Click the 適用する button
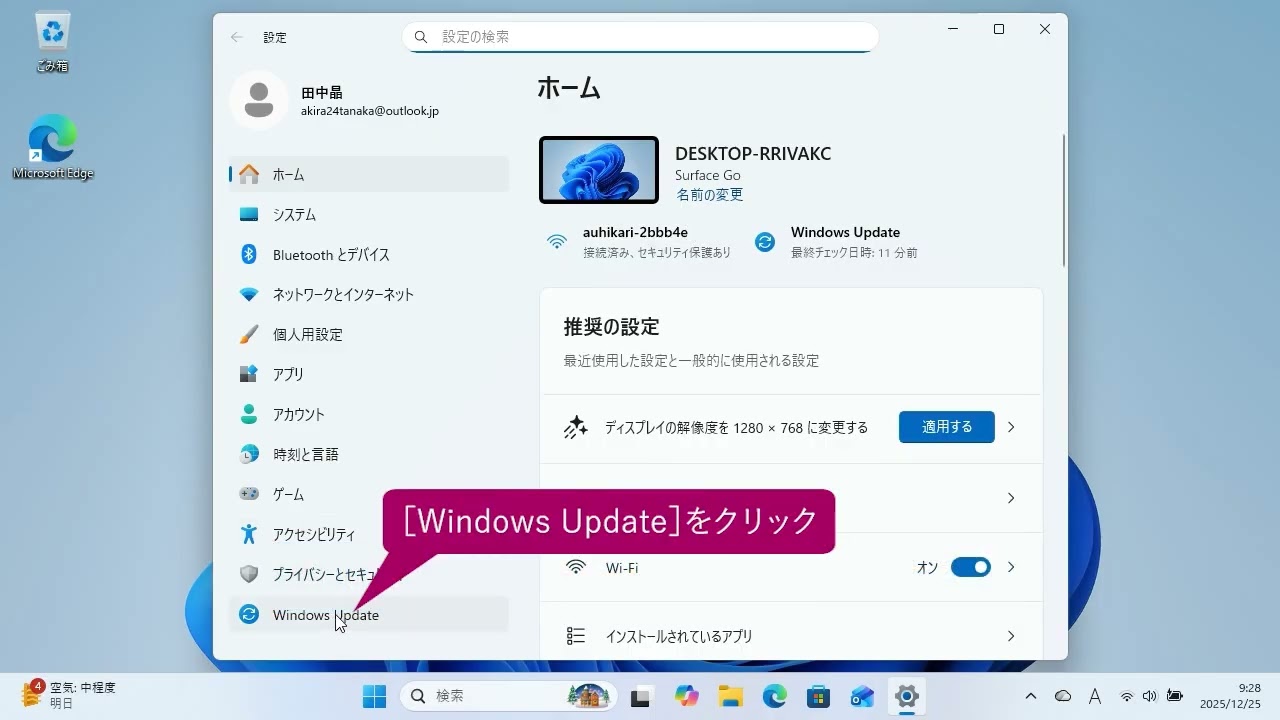 coord(946,427)
